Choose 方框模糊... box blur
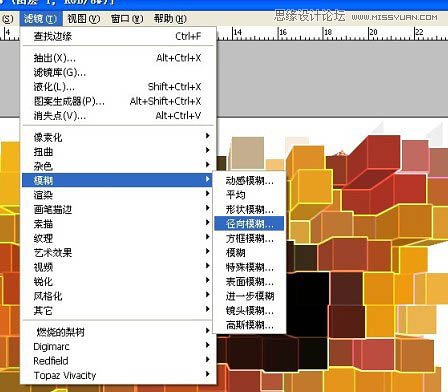The height and width of the screenshot is (392, 448). 249,238
